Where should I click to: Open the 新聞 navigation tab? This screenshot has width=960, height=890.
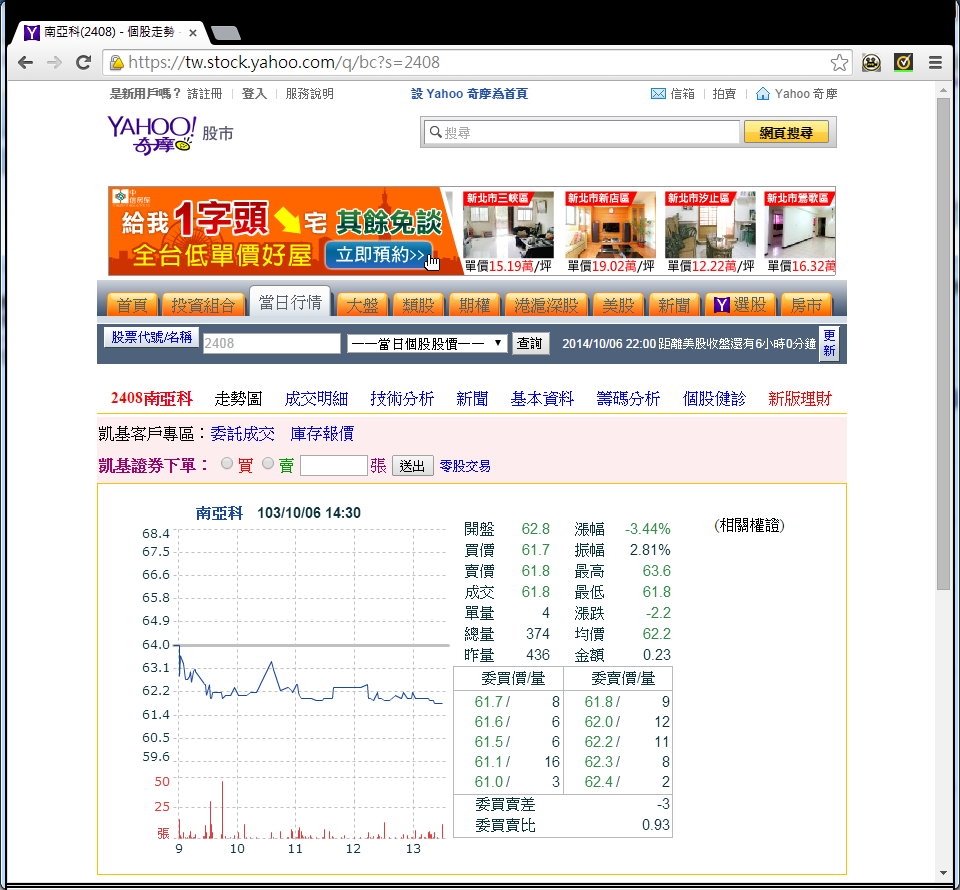[x=674, y=305]
